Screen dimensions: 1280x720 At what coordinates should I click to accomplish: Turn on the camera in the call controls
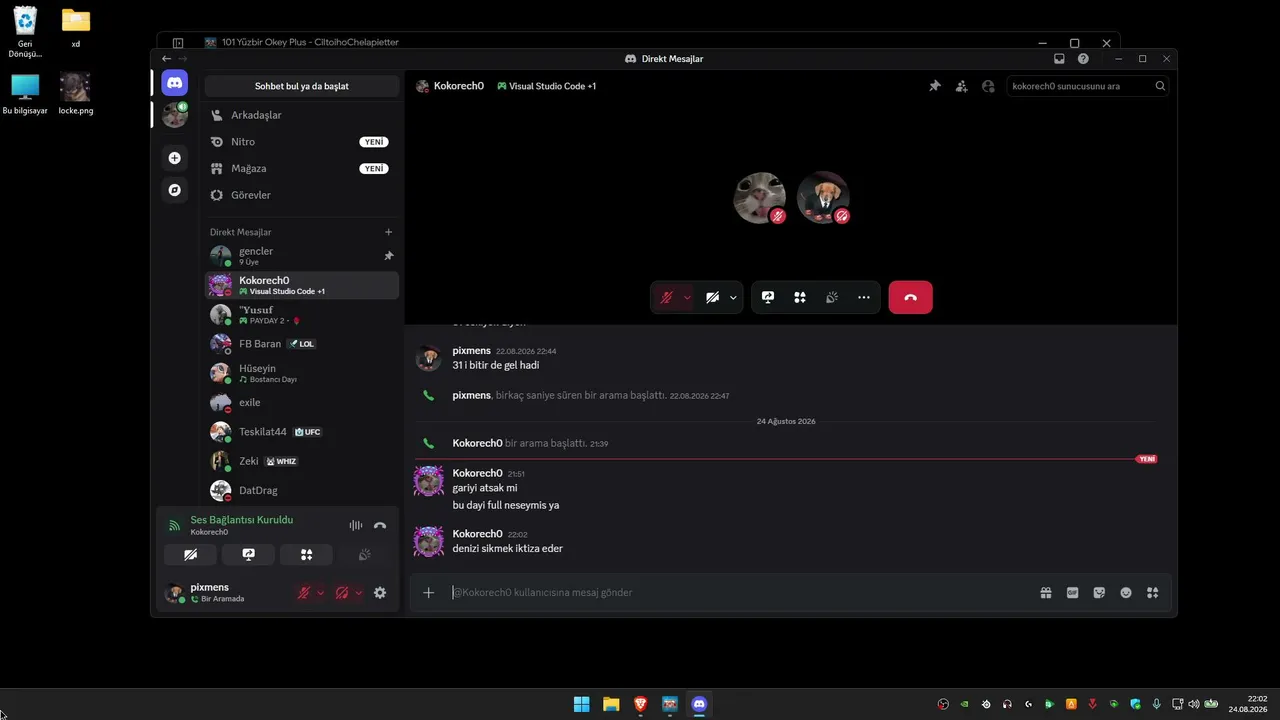[x=712, y=297]
